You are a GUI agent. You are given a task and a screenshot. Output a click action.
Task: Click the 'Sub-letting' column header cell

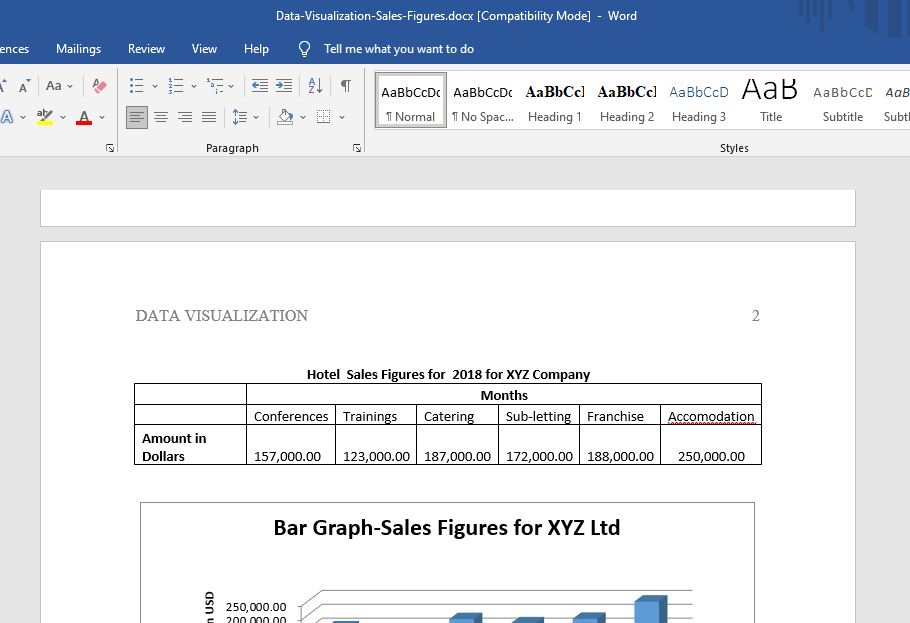(538, 416)
